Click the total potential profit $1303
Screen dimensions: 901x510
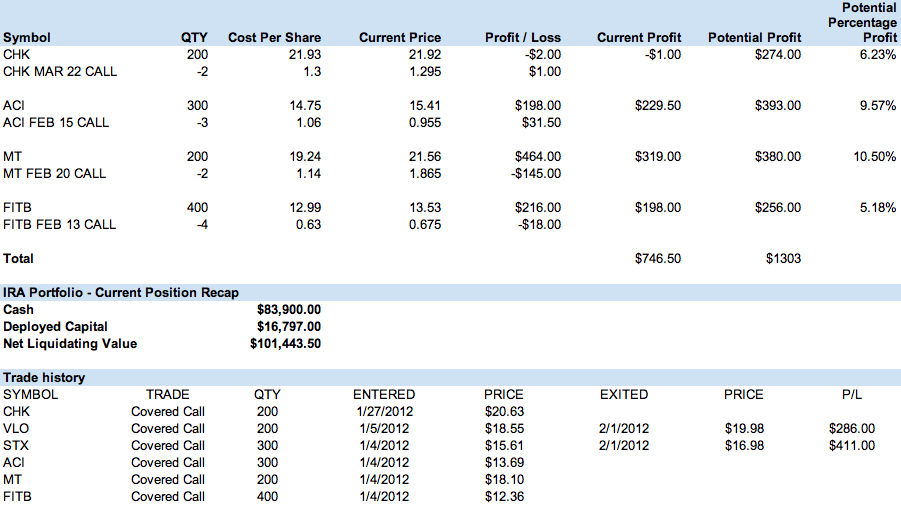coord(783,259)
